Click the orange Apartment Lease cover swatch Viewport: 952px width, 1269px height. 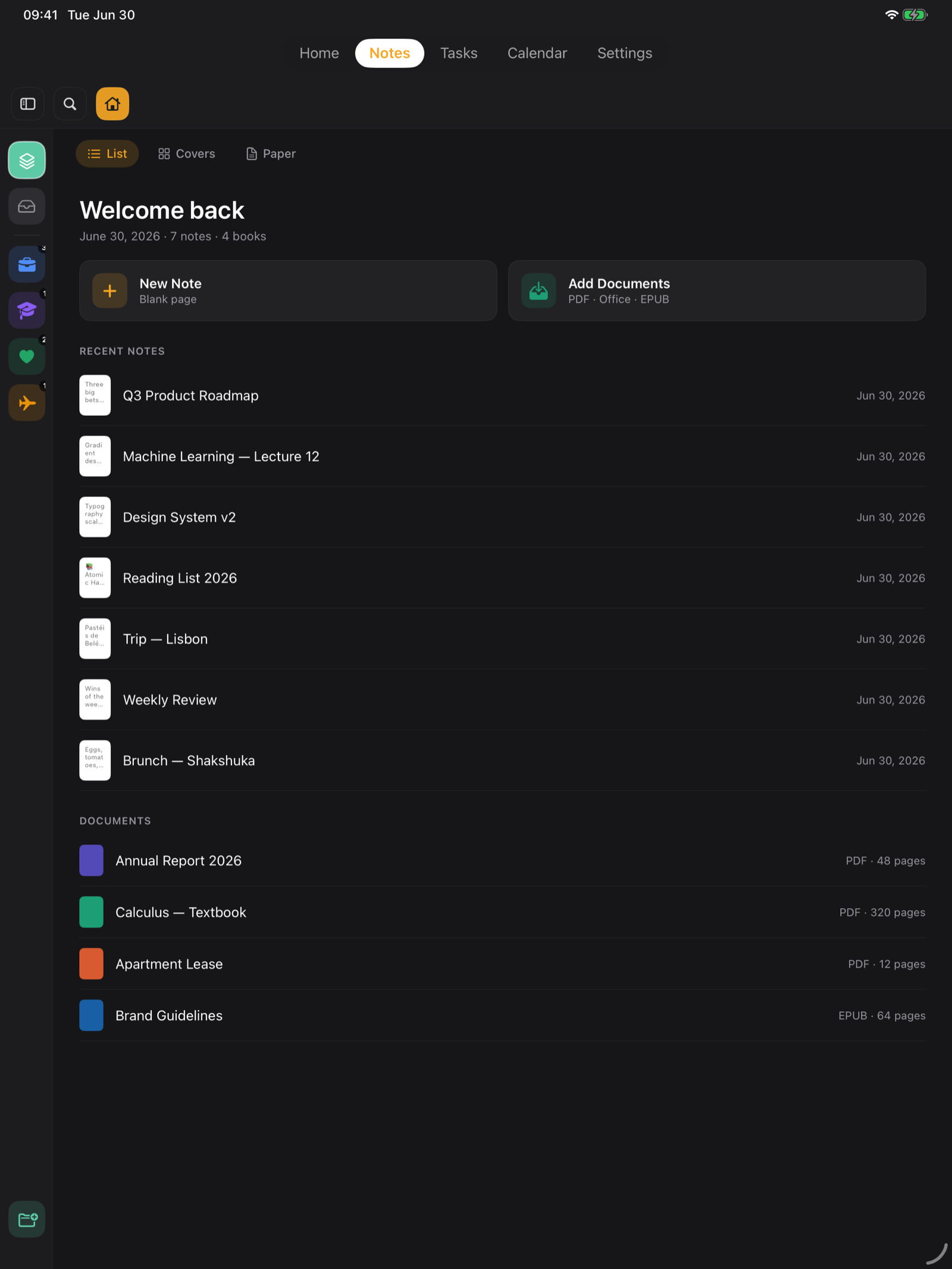click(92, 964)
